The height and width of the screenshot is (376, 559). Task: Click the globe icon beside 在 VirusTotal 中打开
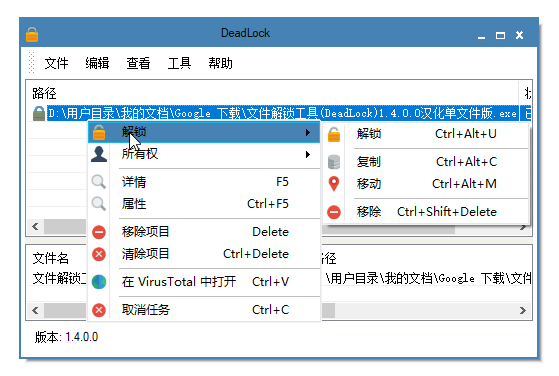point(99,282)
